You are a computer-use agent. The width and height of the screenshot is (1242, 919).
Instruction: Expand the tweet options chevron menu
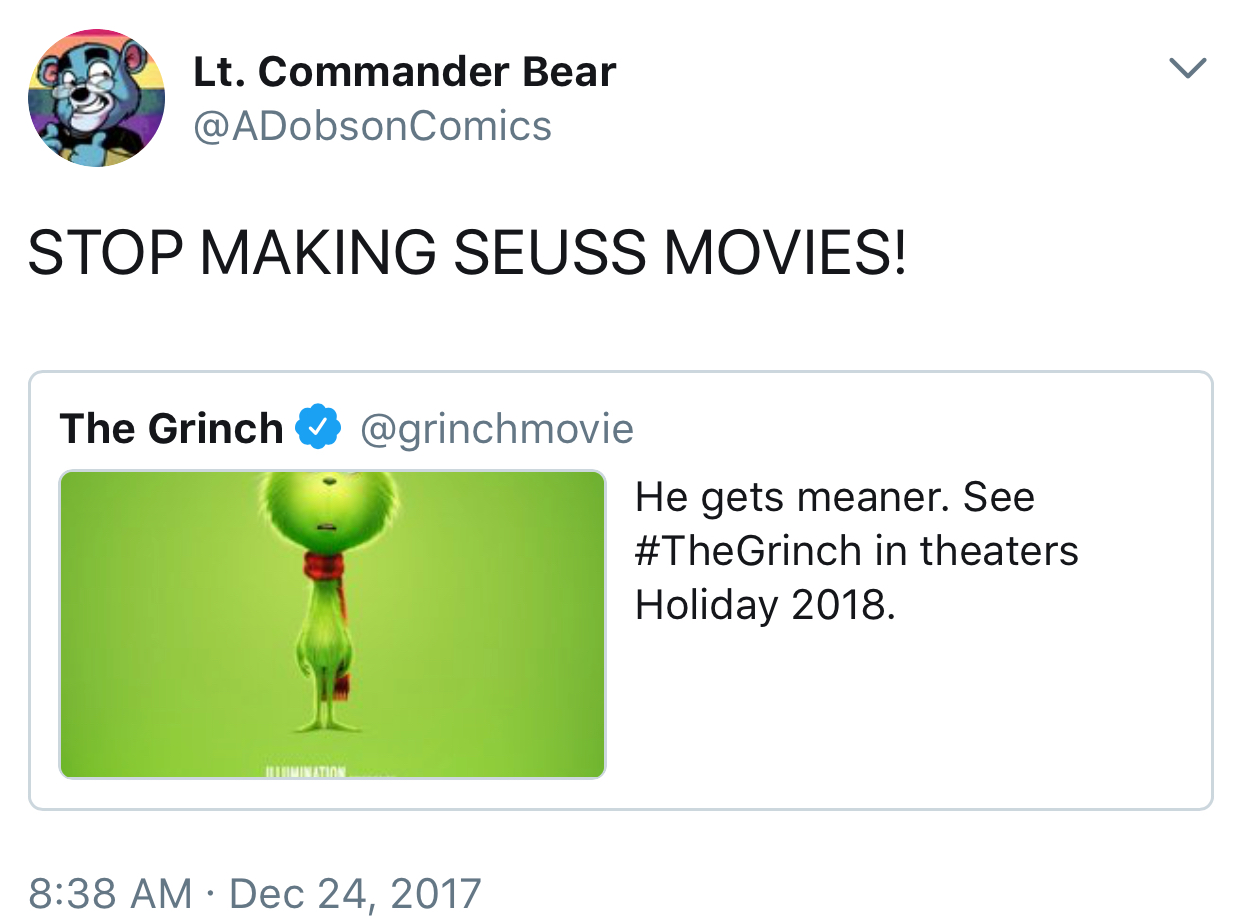(x=1187, y=67)
